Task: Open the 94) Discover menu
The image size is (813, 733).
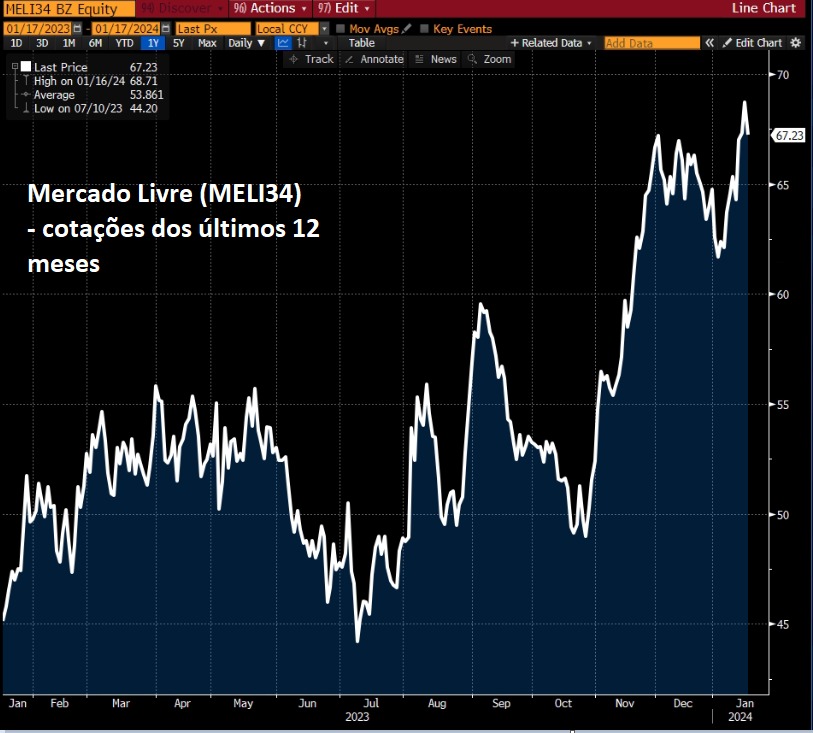Action: click(181, 8)
